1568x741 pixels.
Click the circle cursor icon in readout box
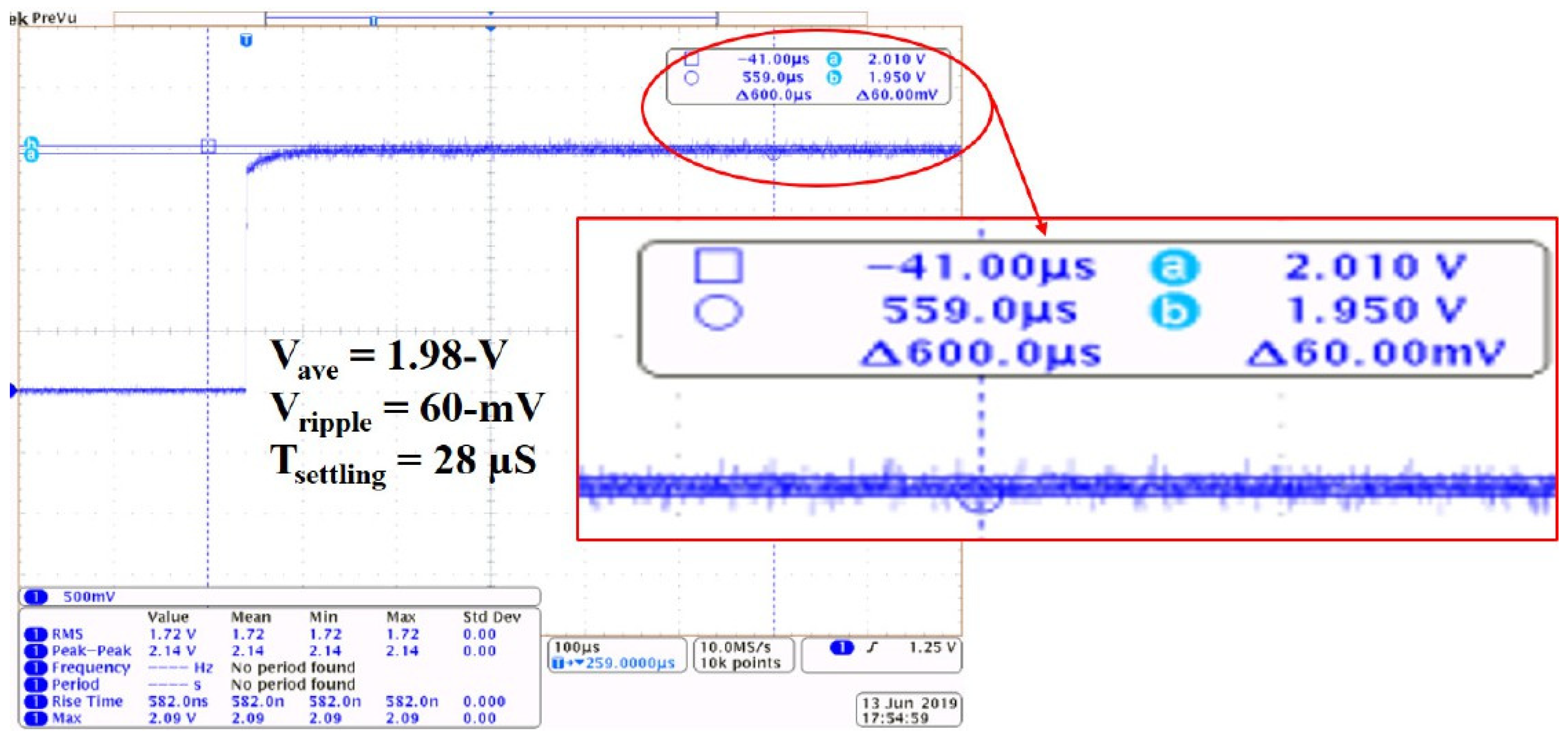point(691,78)
